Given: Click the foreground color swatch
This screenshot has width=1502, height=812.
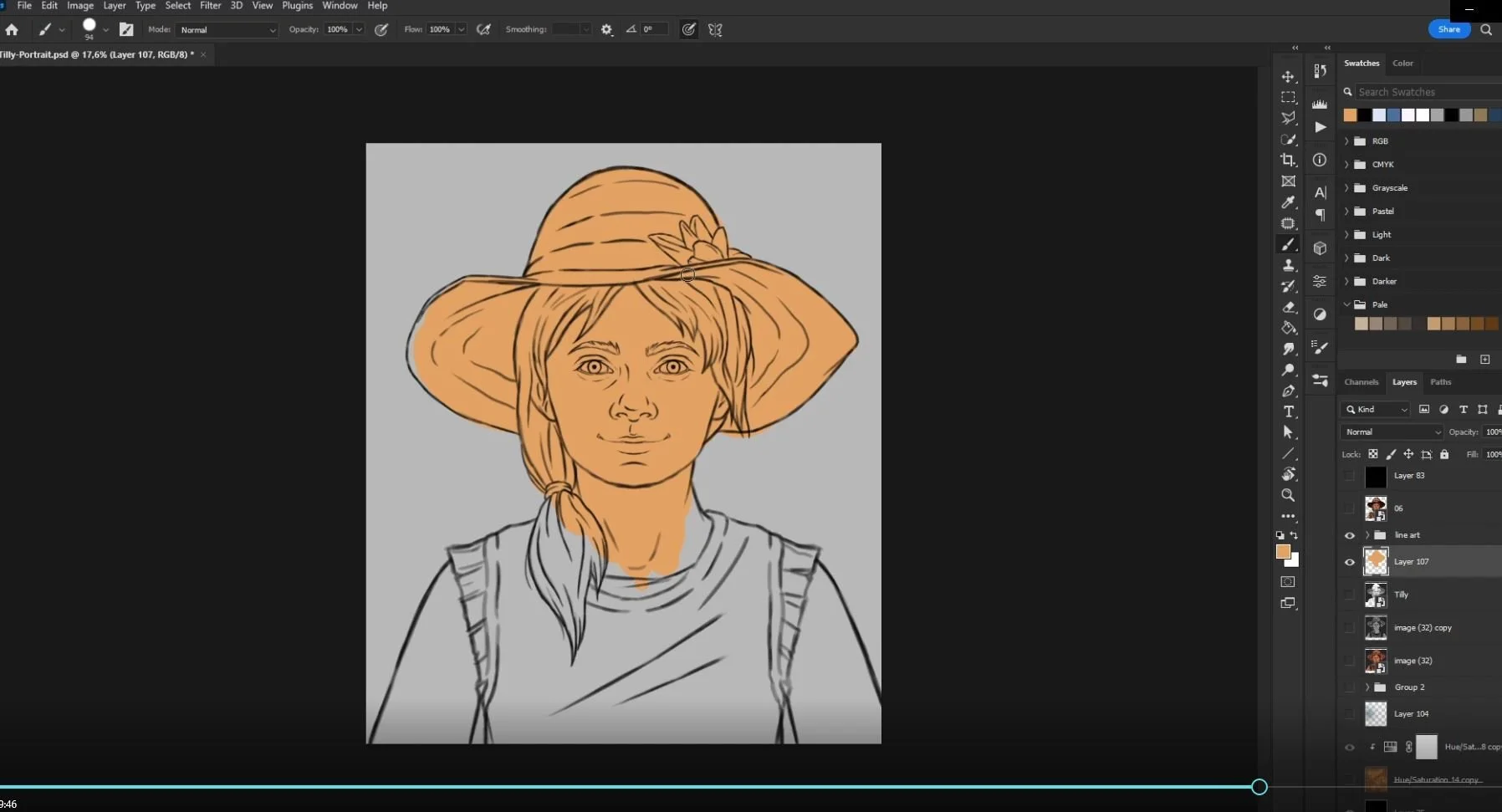Looking at the screenshot, I should [1282, 552].
